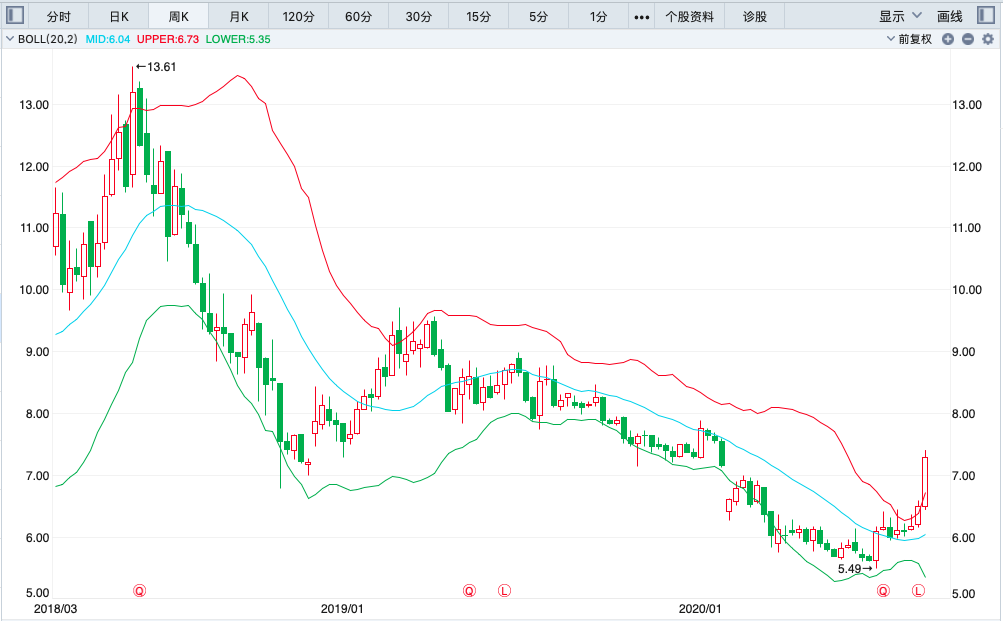Switch to the 月K monthly chart tab

coord(239,16)
